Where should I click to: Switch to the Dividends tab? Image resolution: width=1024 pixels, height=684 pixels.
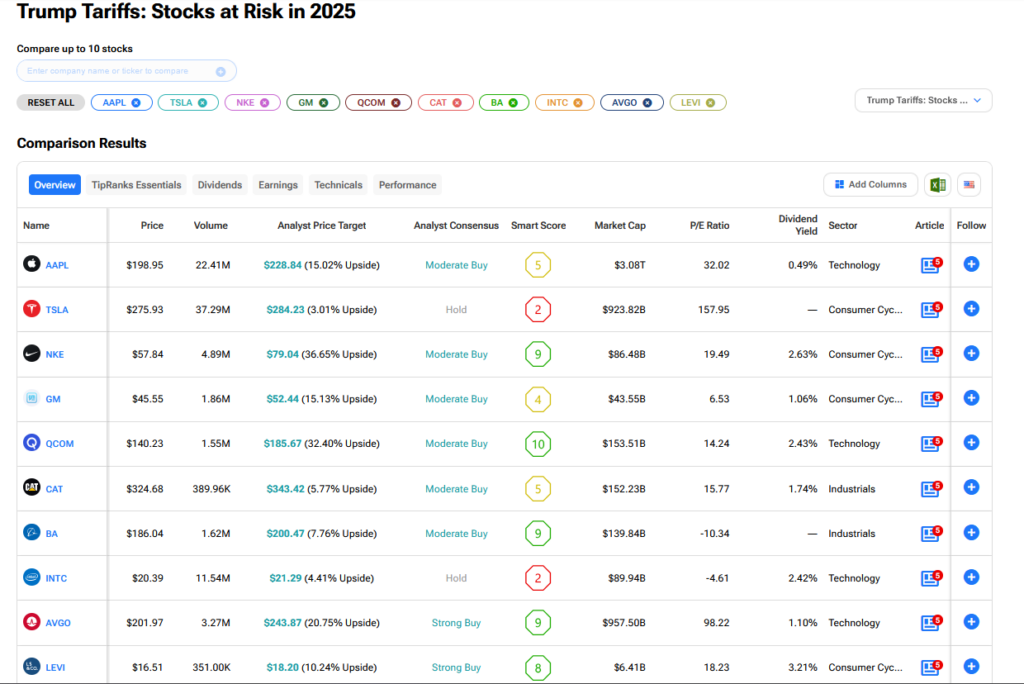point(219,185)
